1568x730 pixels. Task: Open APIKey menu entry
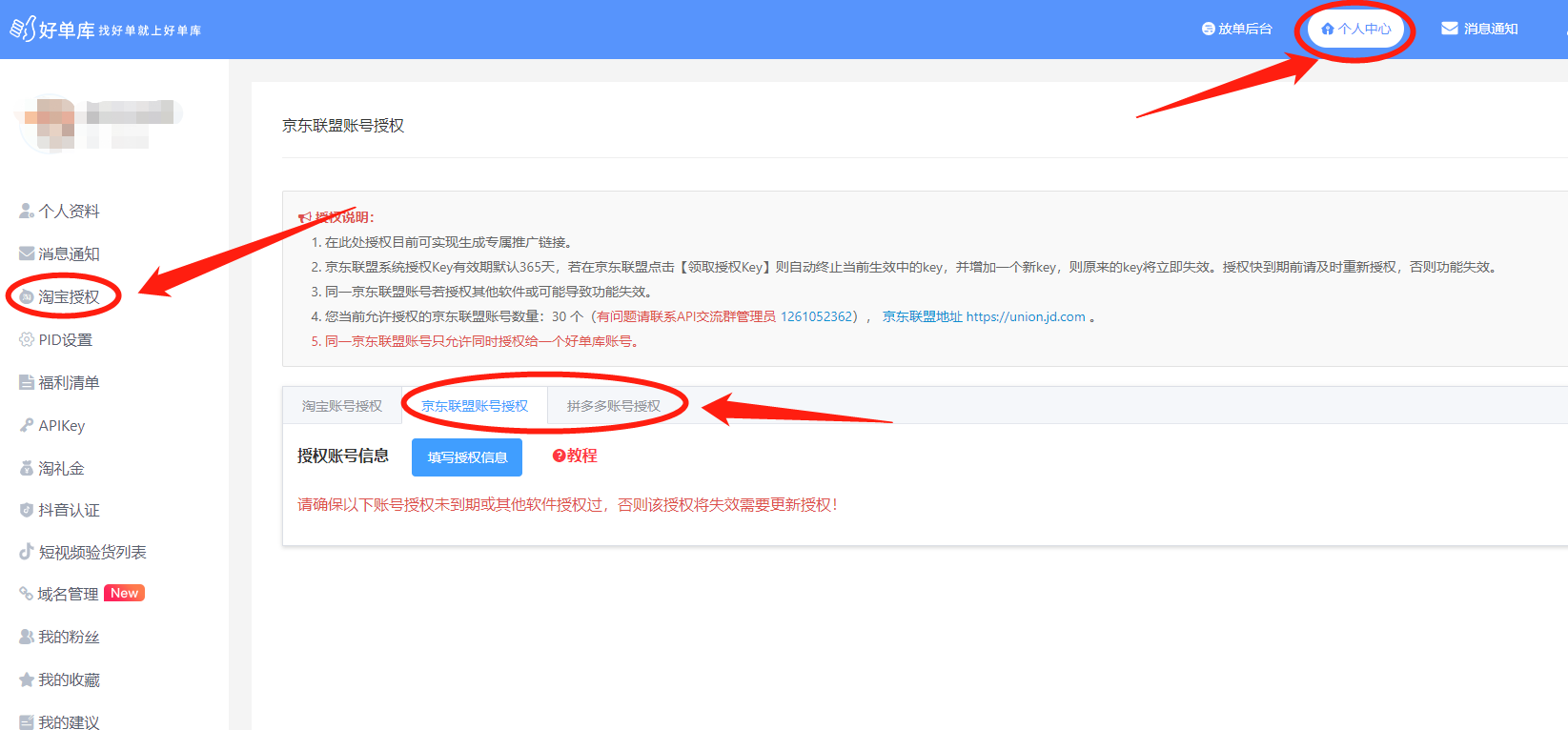(x=61, y=425)
